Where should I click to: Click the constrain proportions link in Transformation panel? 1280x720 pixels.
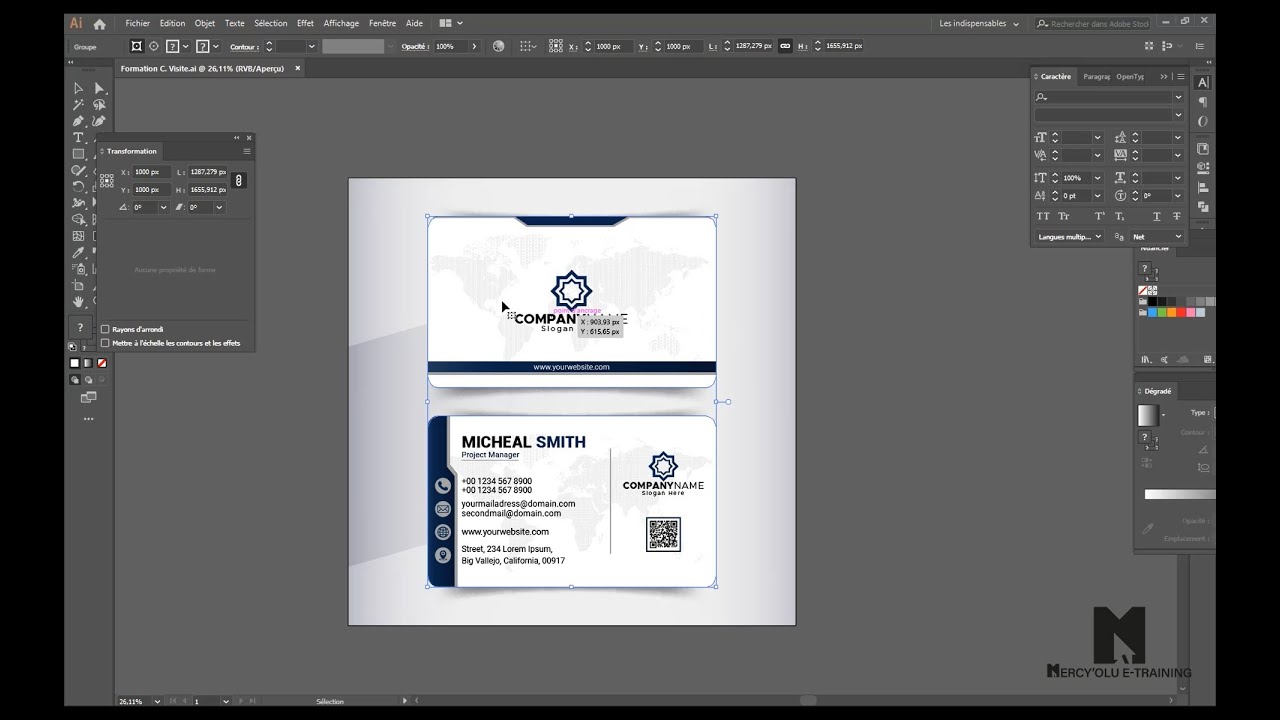[238, 180]
